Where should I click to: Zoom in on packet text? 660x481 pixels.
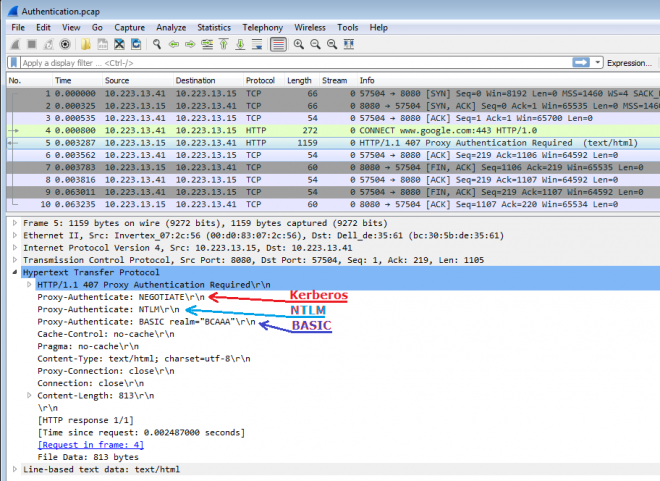[298, 44]
